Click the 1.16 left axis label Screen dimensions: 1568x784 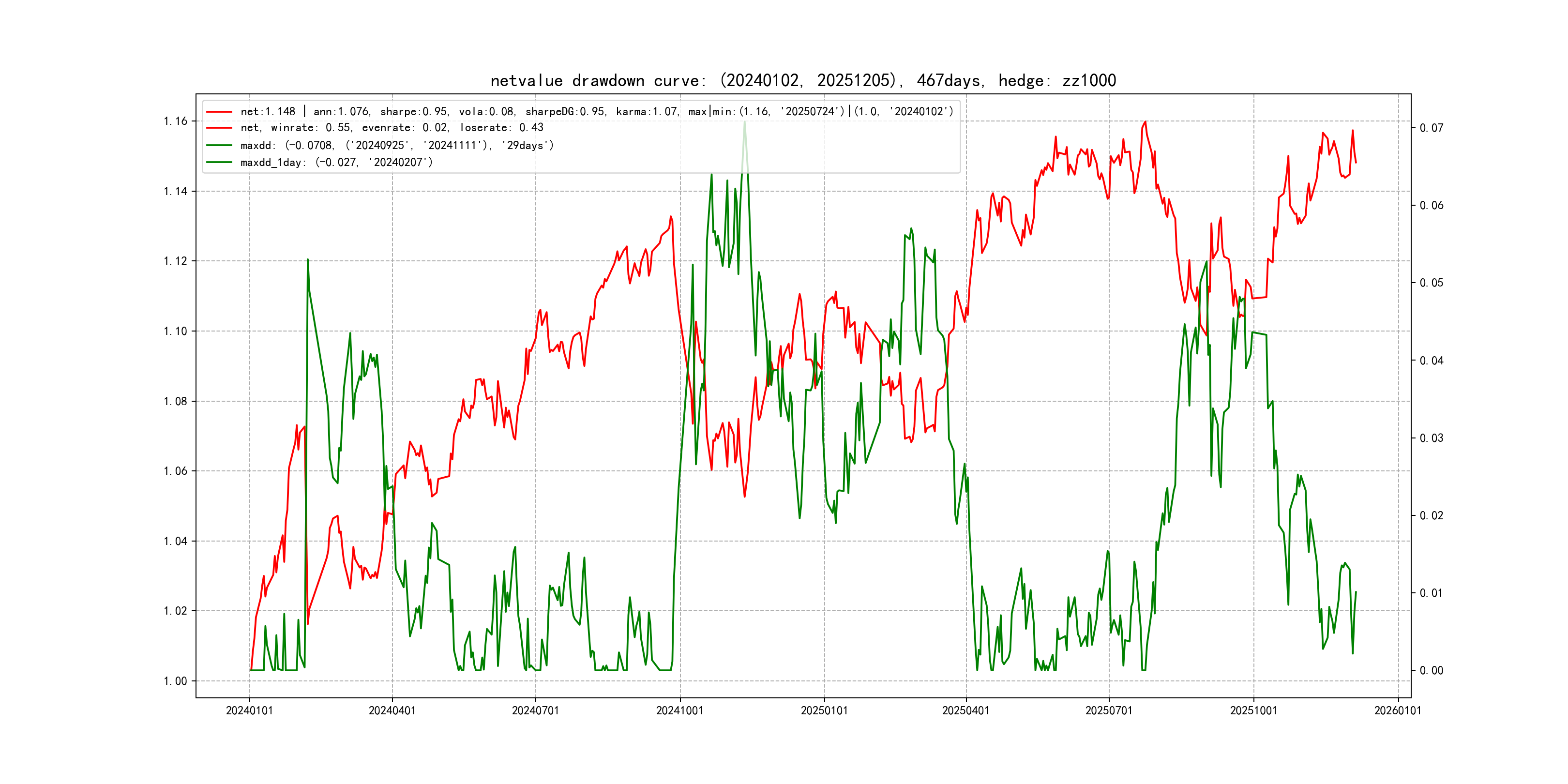coord(175,121)
